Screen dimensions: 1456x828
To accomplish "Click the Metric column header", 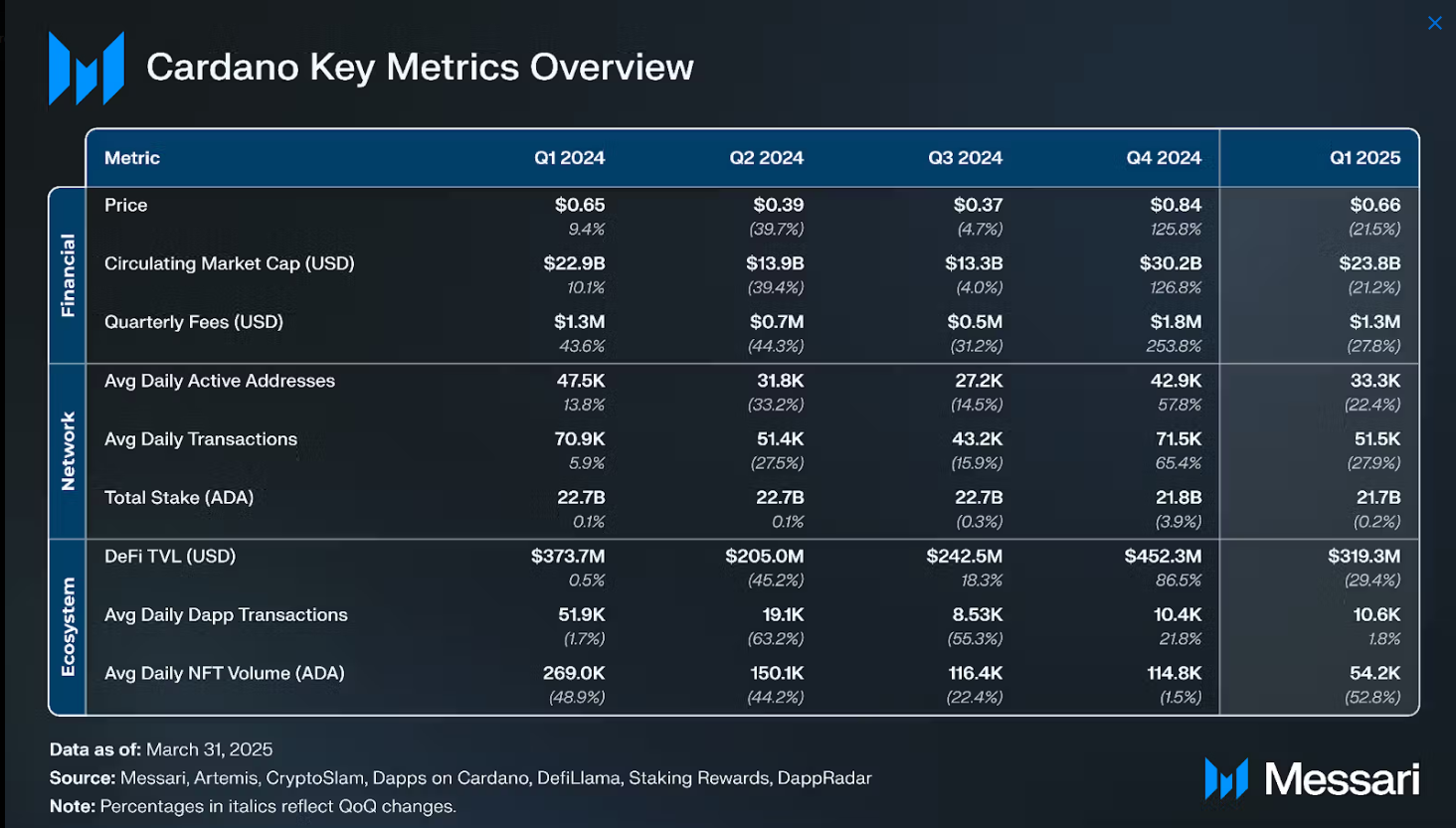I will click(132, 158).
